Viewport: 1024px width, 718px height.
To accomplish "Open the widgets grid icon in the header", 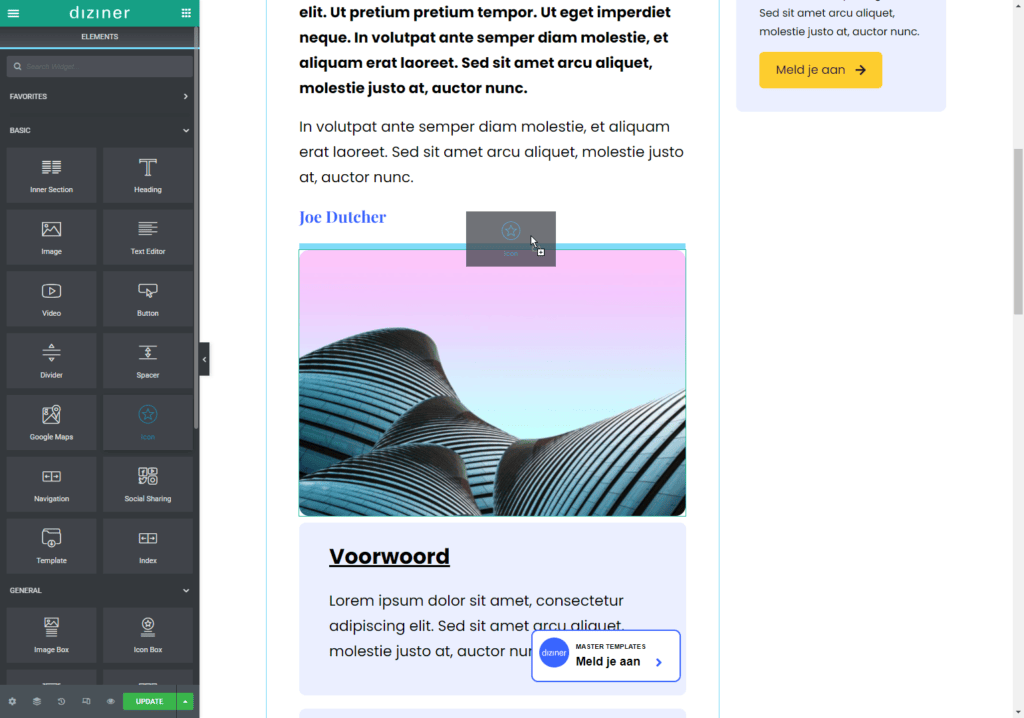I will click(x=186, y=13).
